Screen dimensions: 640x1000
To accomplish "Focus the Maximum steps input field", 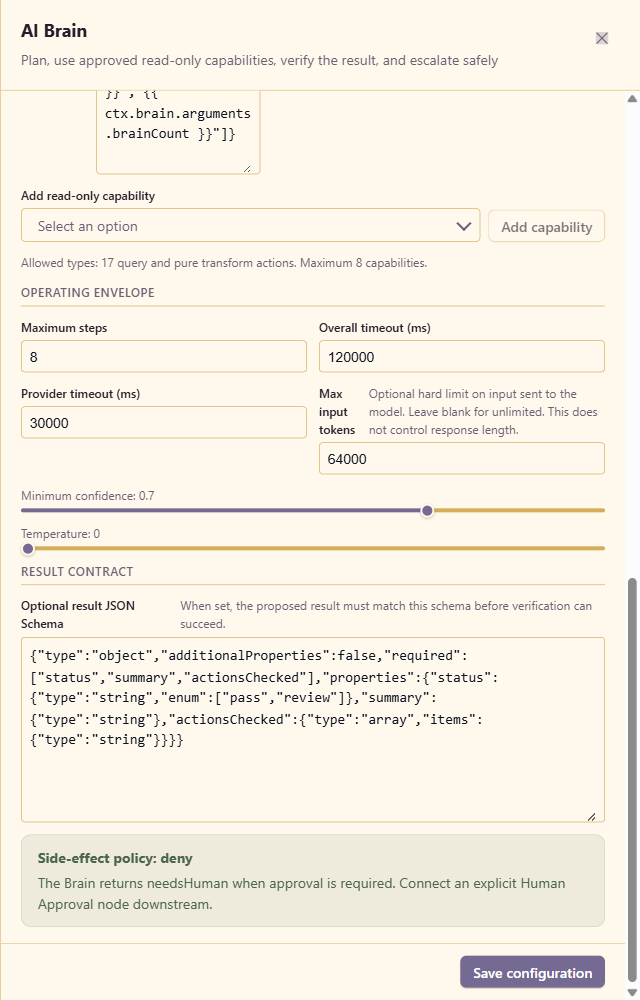I will click(x=164, y=357).
